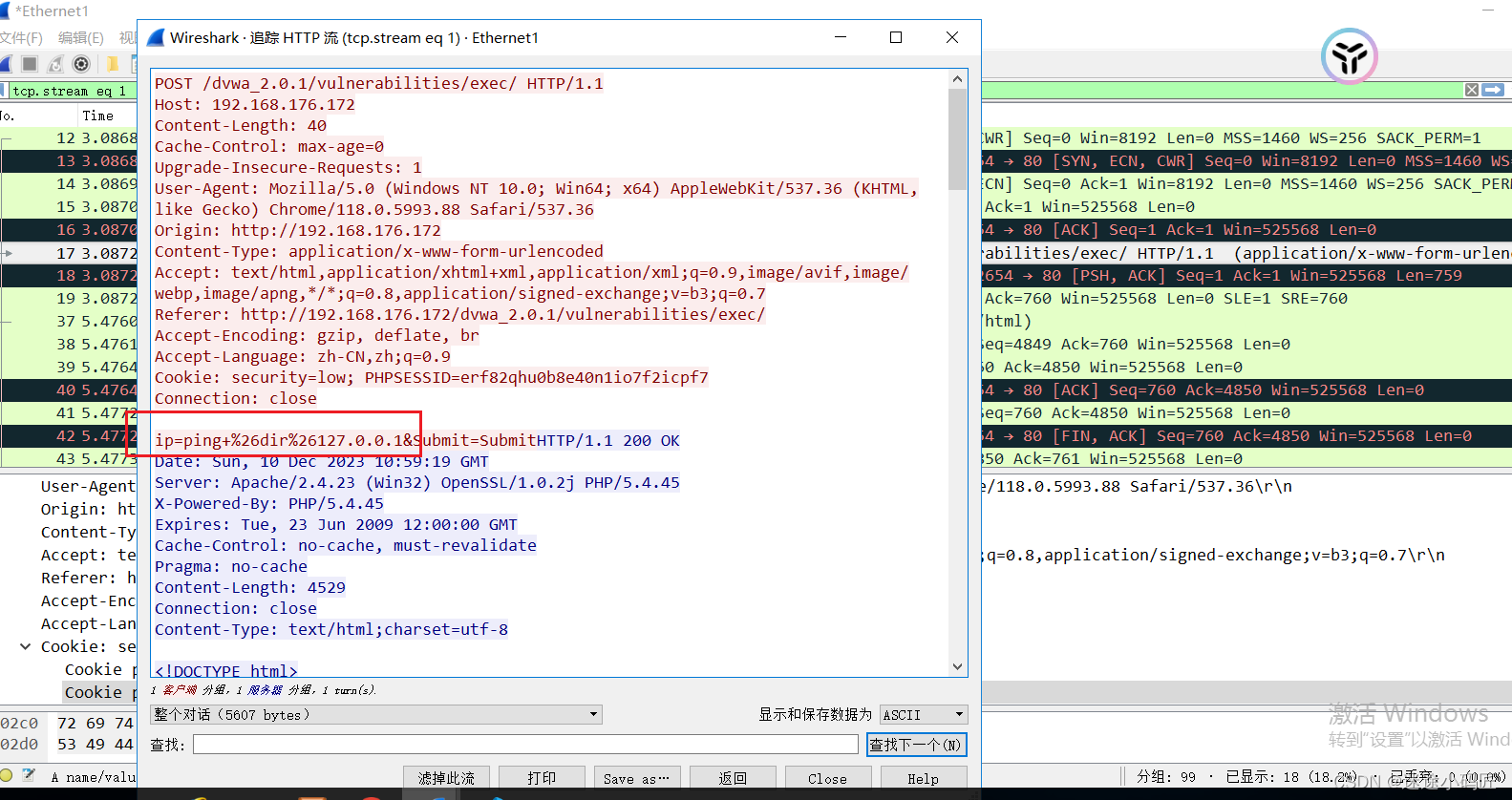The width and height of the screenshot is (1512, 800).
Task: Click scroll-up arrow of stream text area
Action: tap(957, 79)
